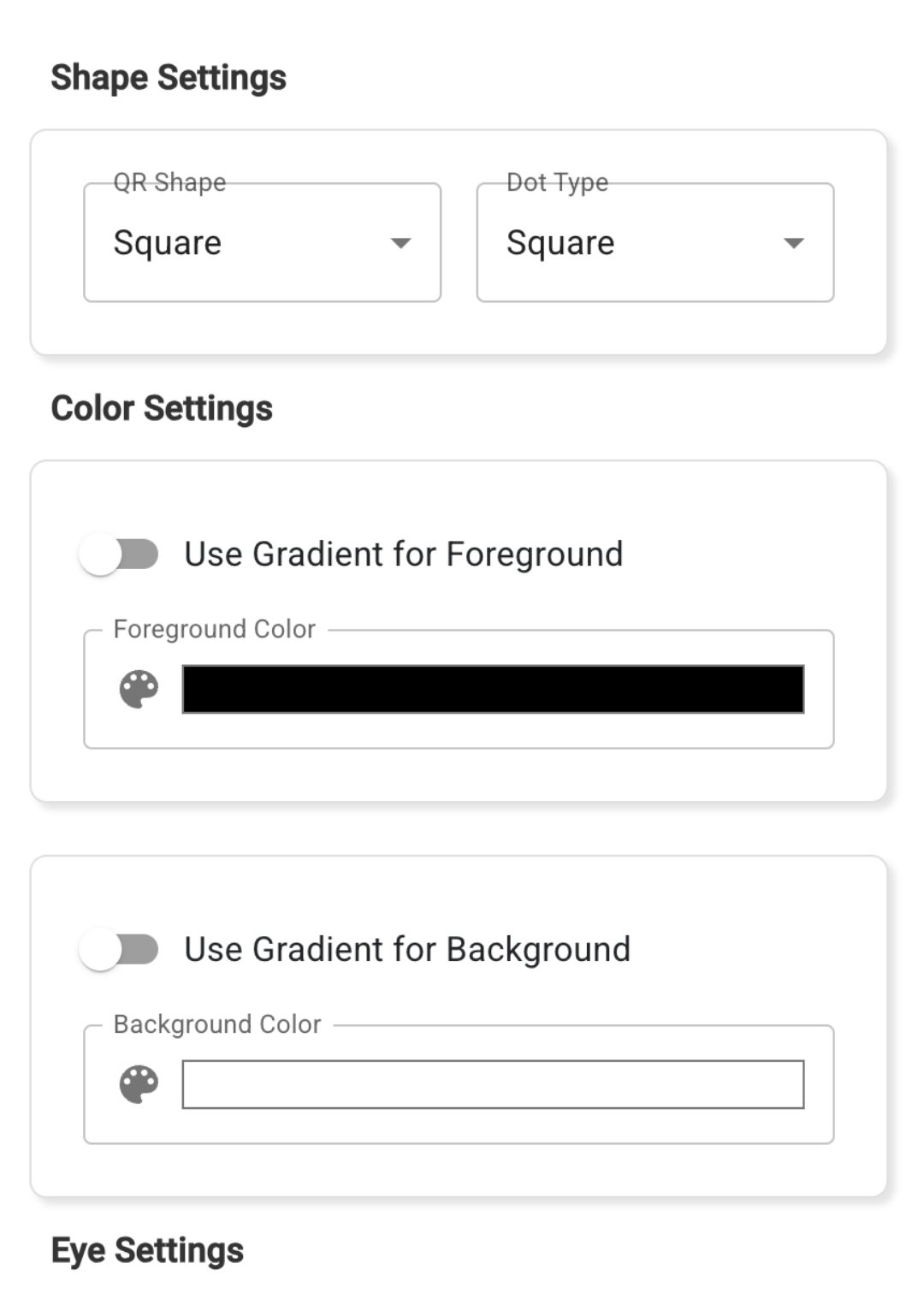
Task: Click the white background color swatch
Action: (493, 1084)
